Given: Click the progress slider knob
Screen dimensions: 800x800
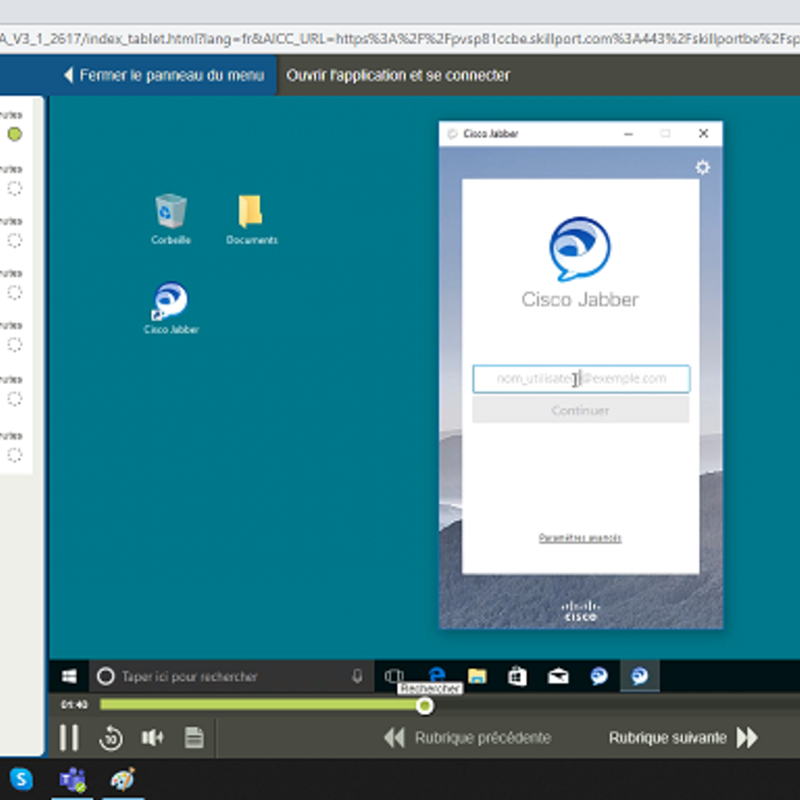Looking at the screenshot, I should pyautogui.click(x=424, y=706).
